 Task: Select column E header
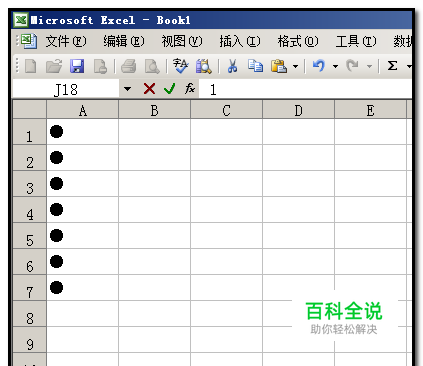(370, 110)
